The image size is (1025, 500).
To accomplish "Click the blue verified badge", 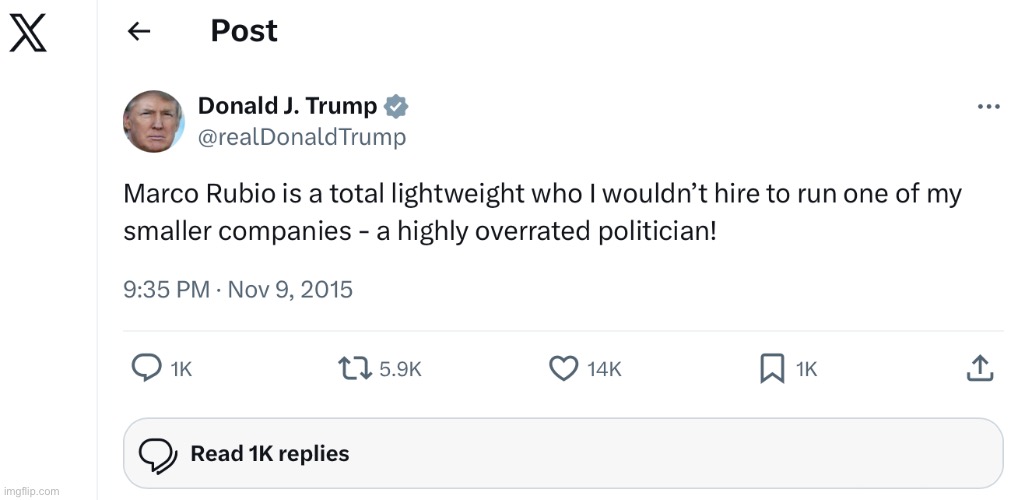I will tap(397, 106).
